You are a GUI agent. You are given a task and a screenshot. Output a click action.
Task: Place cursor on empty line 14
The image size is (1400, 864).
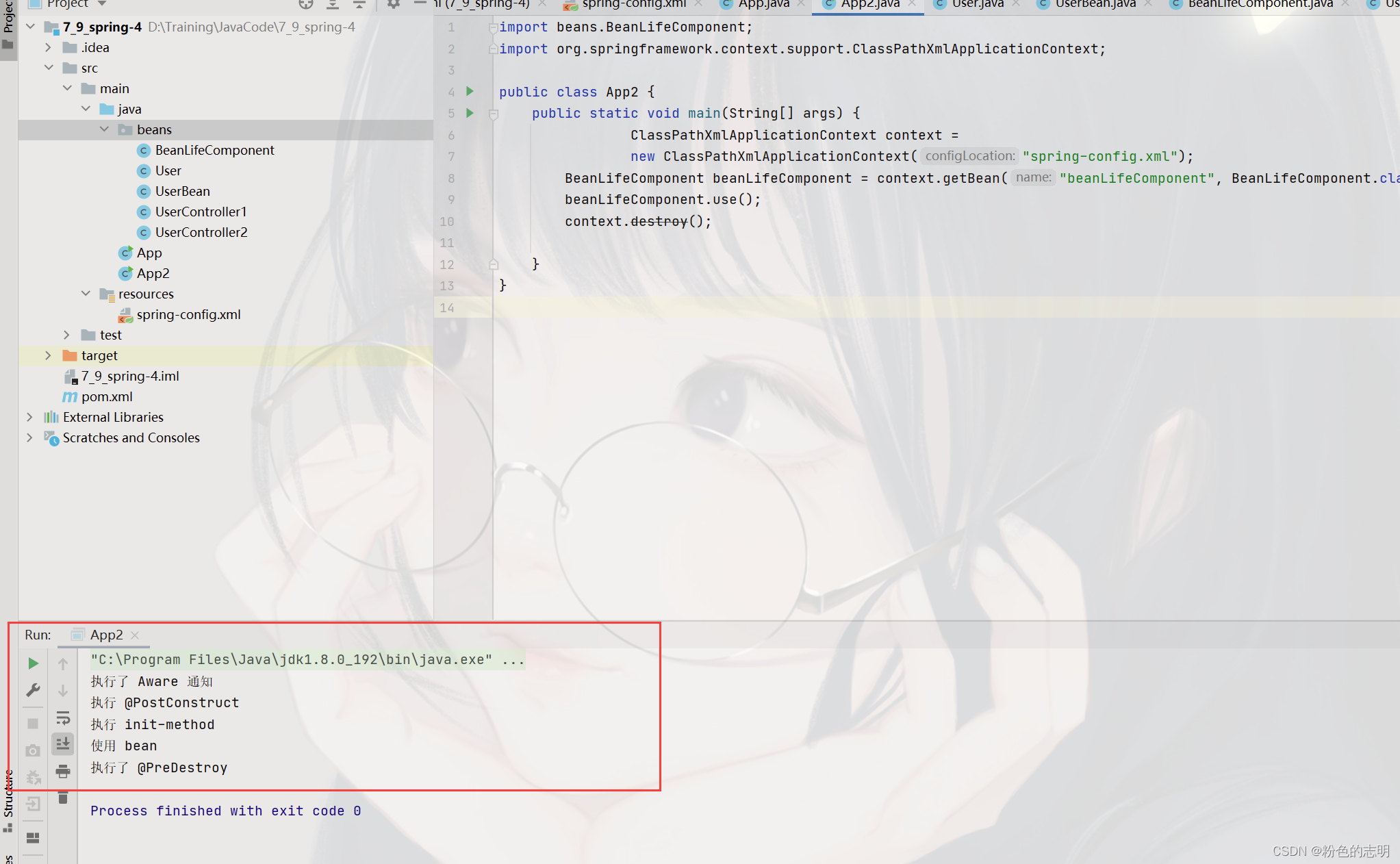coord(945,307)
